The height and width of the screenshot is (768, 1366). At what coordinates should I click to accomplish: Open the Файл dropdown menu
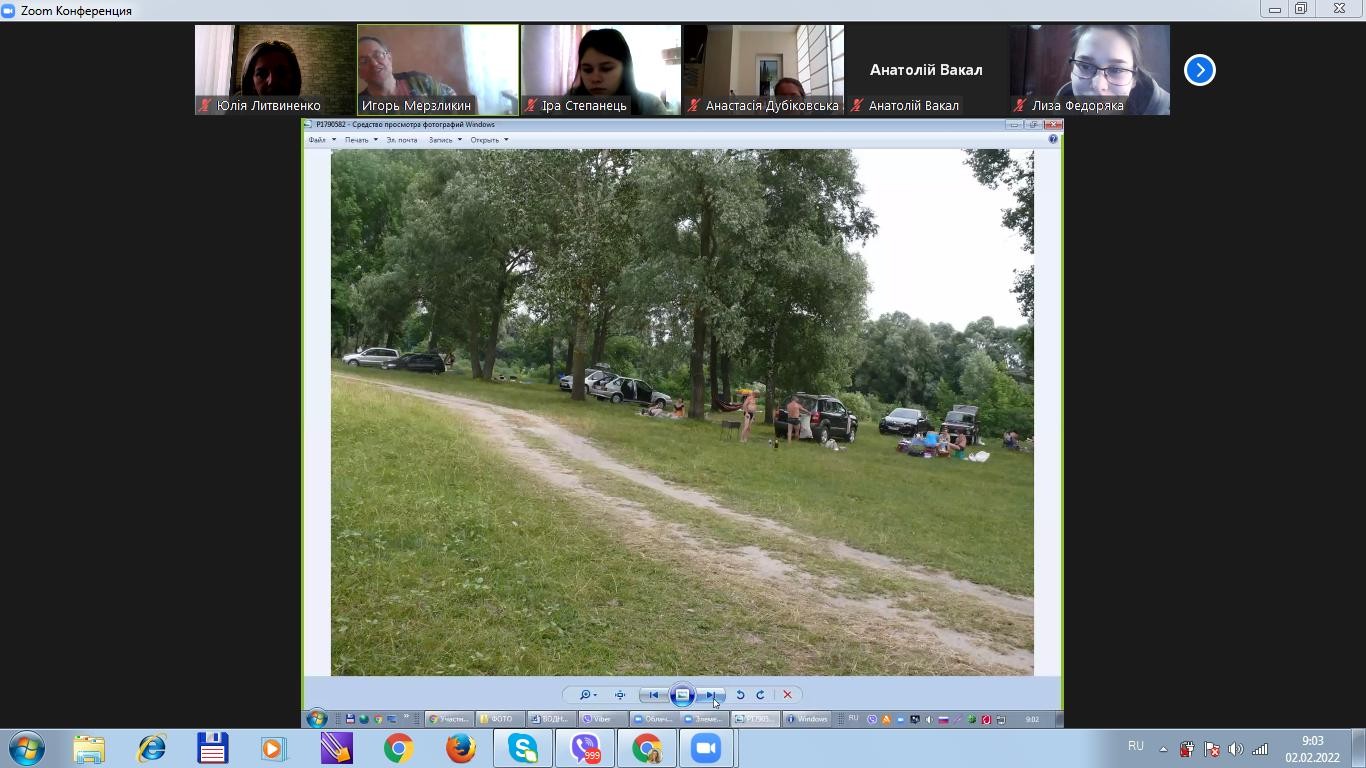coord(321,140)
